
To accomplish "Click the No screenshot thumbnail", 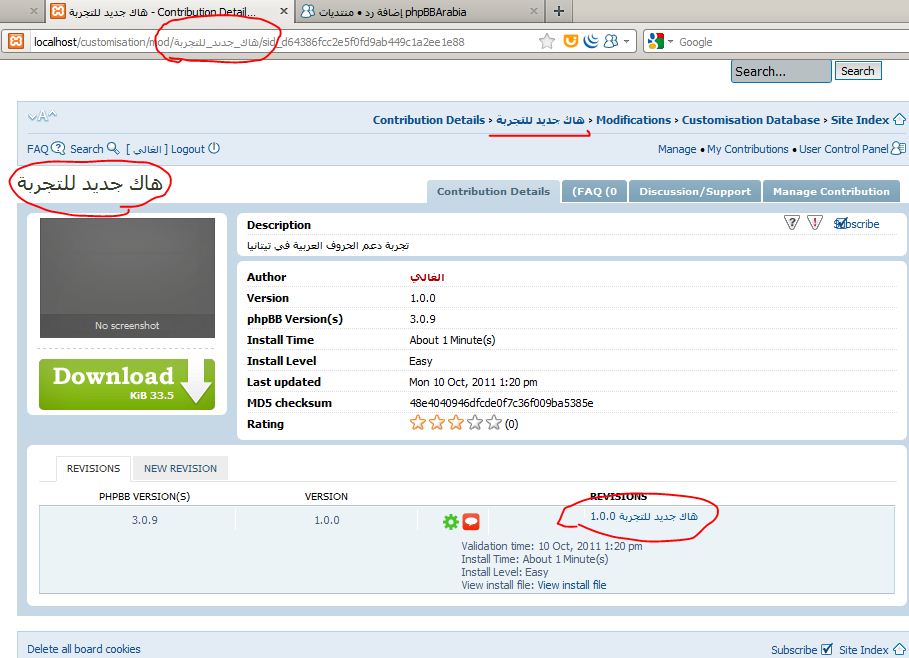I will pyautogui.click(x=127, y=278).
